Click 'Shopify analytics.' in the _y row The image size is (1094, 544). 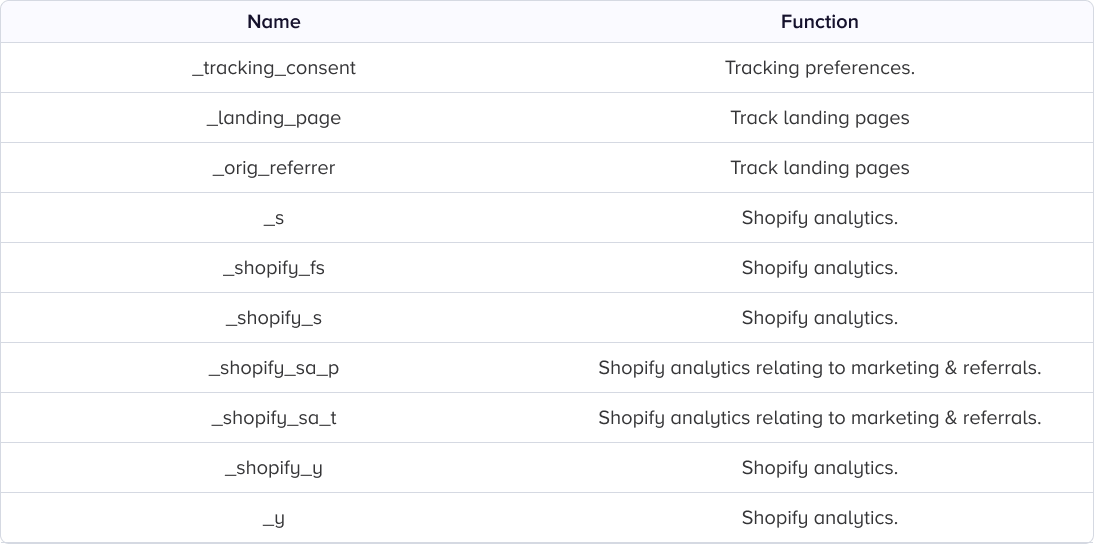[819, 518]
